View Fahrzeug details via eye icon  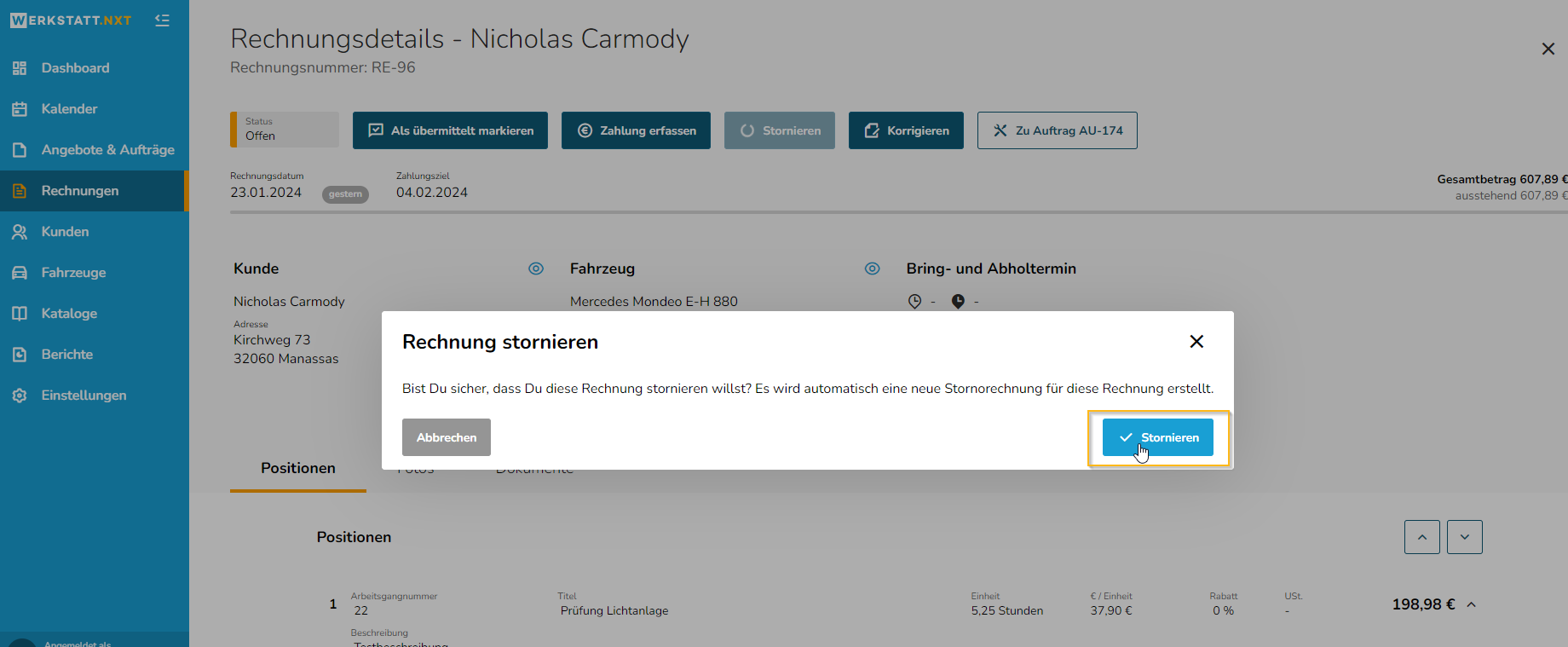(x=873, y=269)
